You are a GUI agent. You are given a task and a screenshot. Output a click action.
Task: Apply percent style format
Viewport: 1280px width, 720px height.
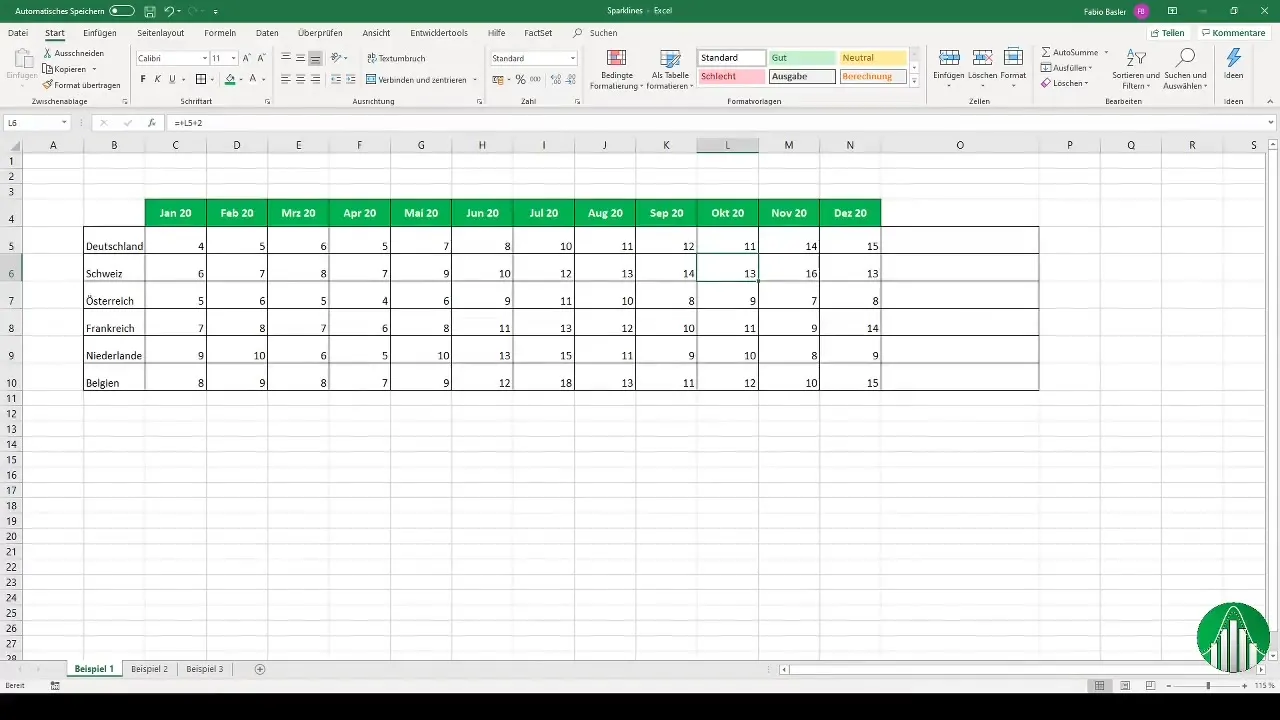(520, 79)
